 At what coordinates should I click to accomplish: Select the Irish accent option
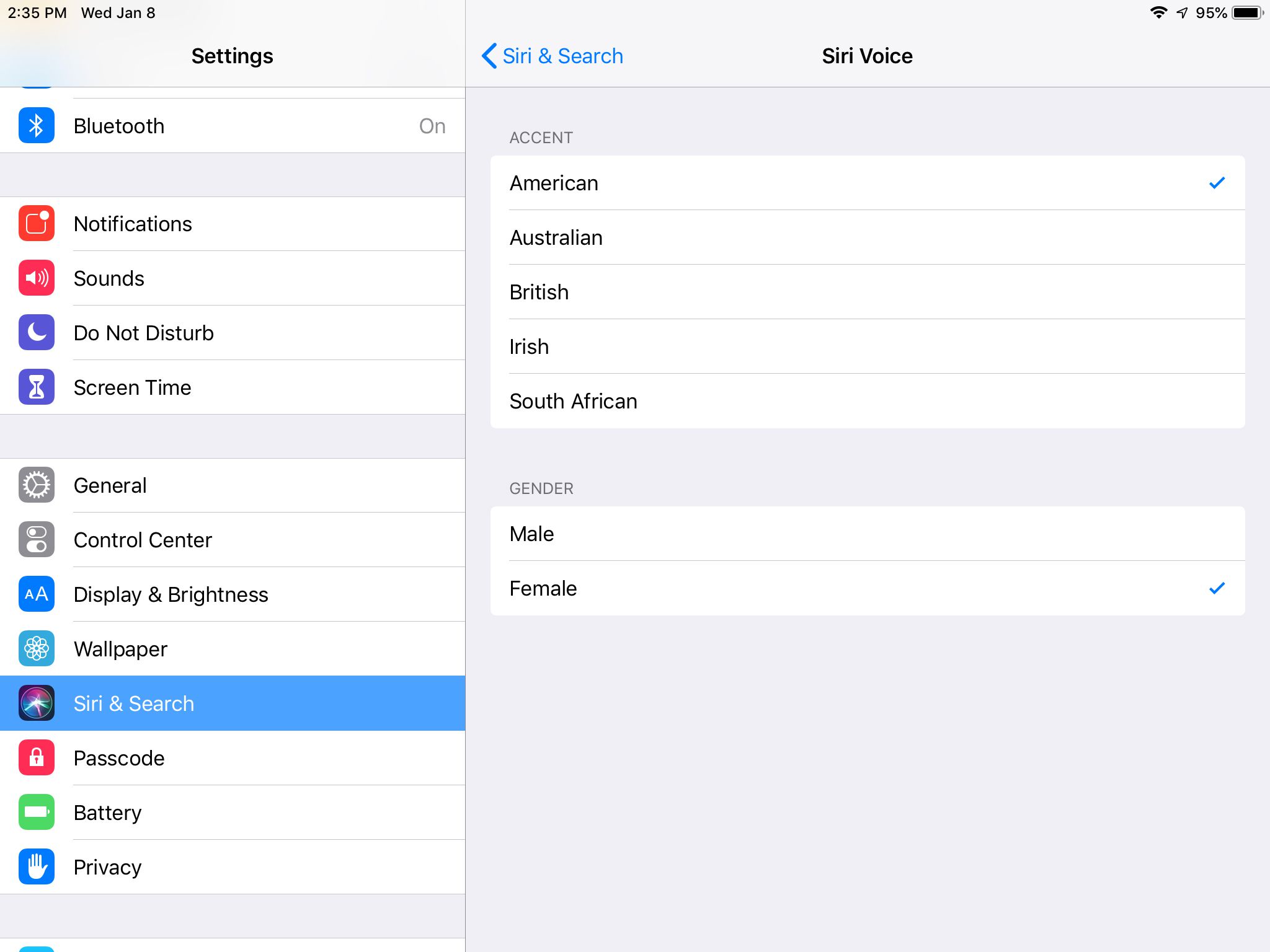coord(867,346)
